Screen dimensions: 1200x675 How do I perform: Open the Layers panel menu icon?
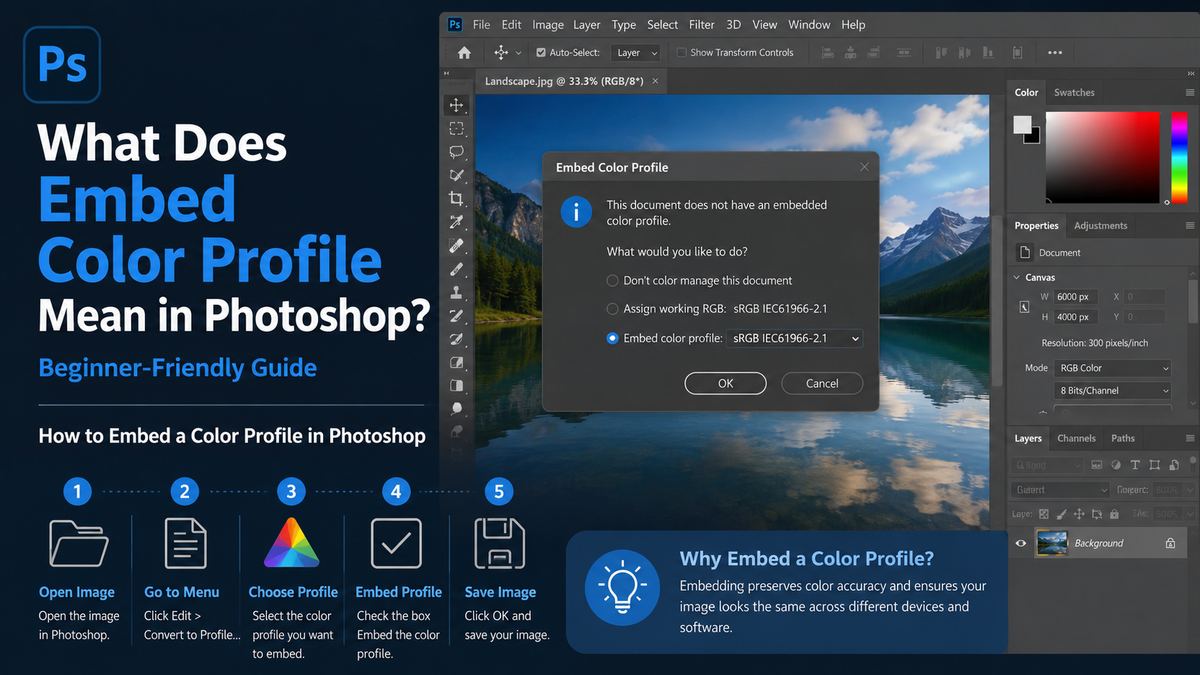(1190, 438)
